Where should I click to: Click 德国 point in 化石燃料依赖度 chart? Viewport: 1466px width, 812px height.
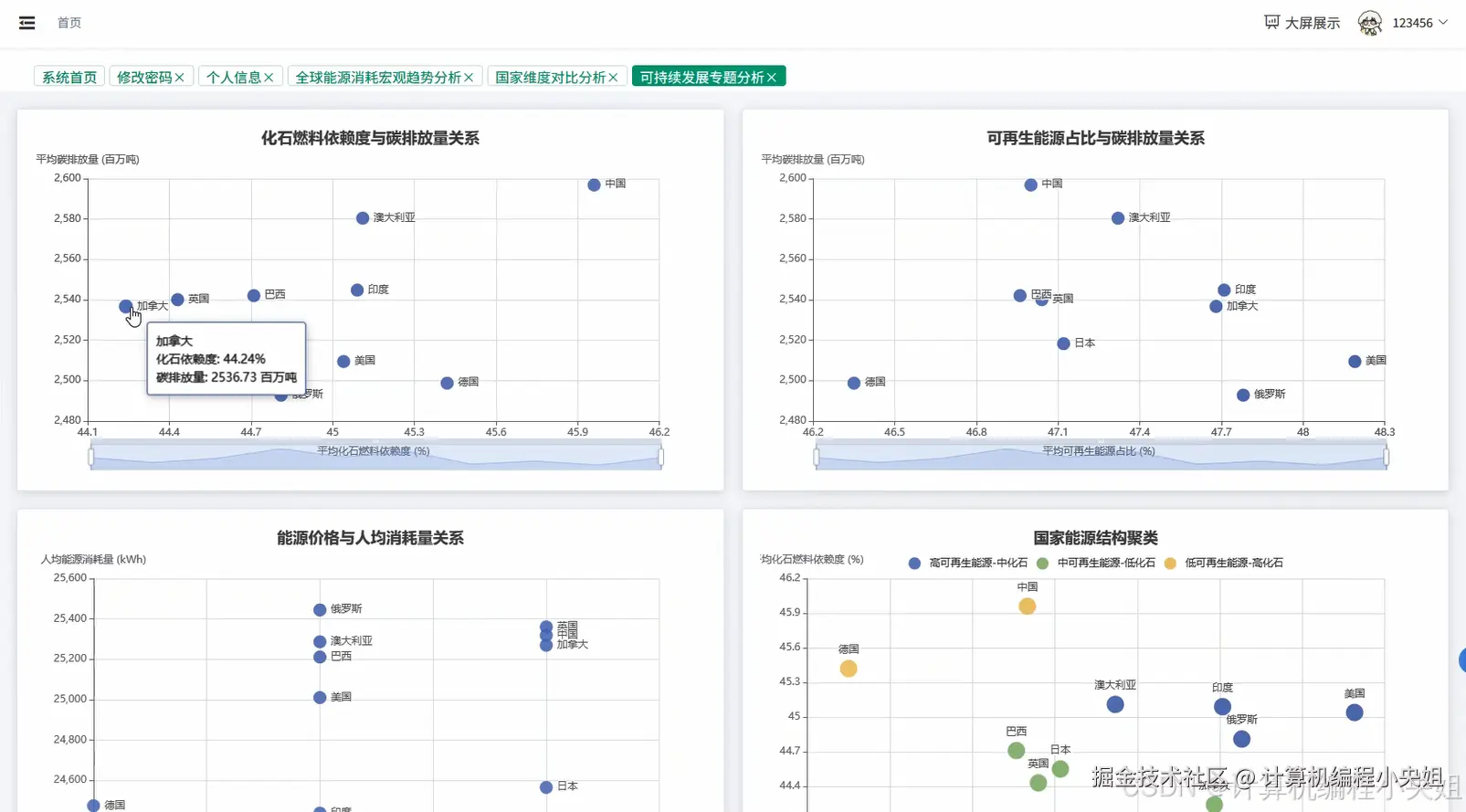[447, 384]
